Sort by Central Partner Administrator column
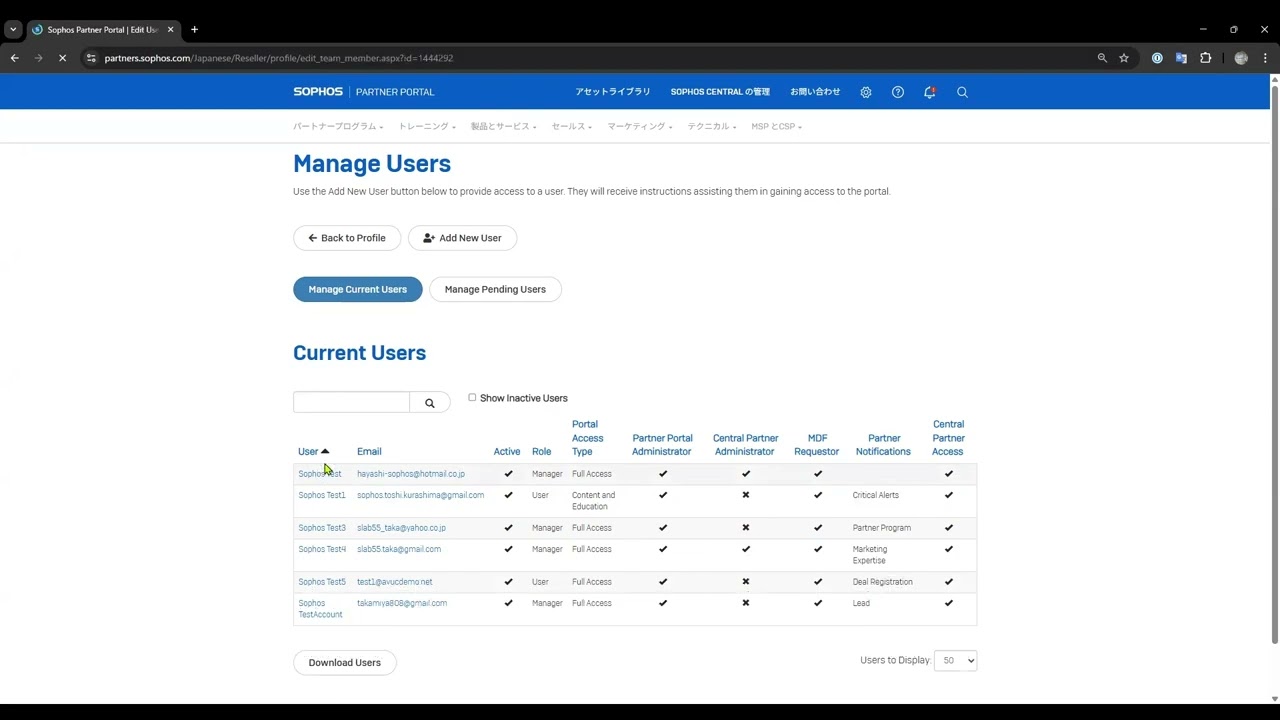Viewport: 1280px width, 720px height. (x=745, y=445)
